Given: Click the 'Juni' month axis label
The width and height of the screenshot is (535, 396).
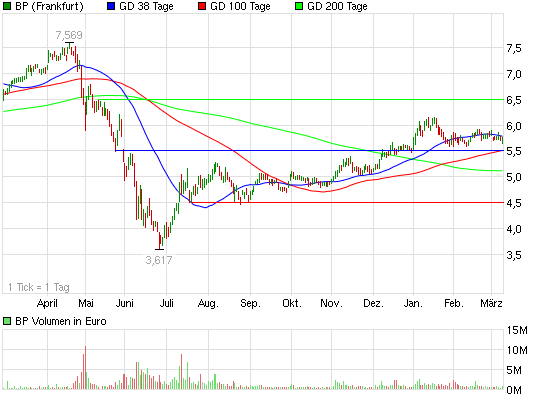Looking at the screenshot, I should point(125,303).
